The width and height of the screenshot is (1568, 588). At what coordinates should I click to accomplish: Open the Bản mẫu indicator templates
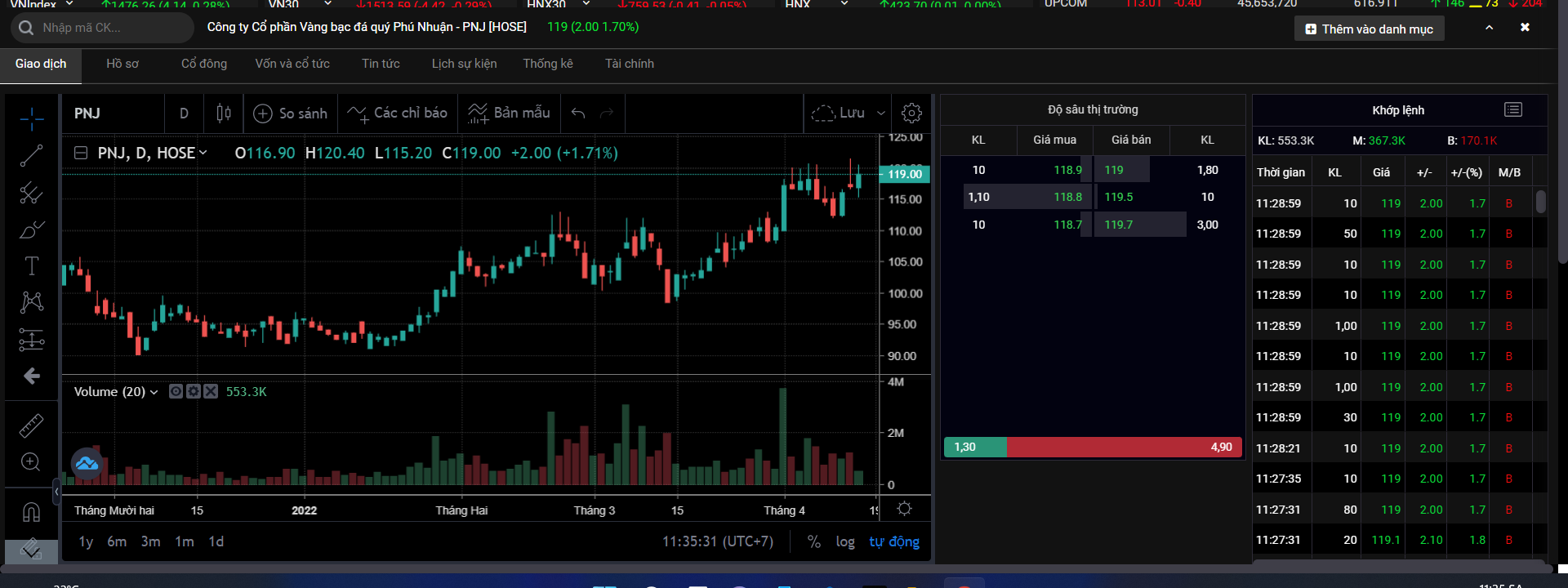point(509,114)
